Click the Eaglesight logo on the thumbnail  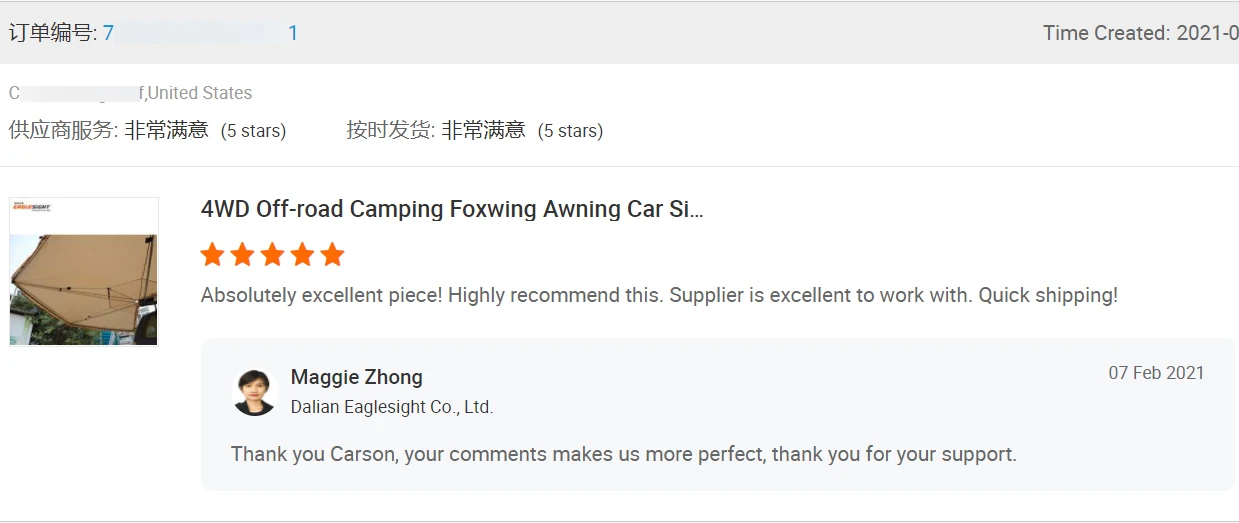[x=31, y=207]
